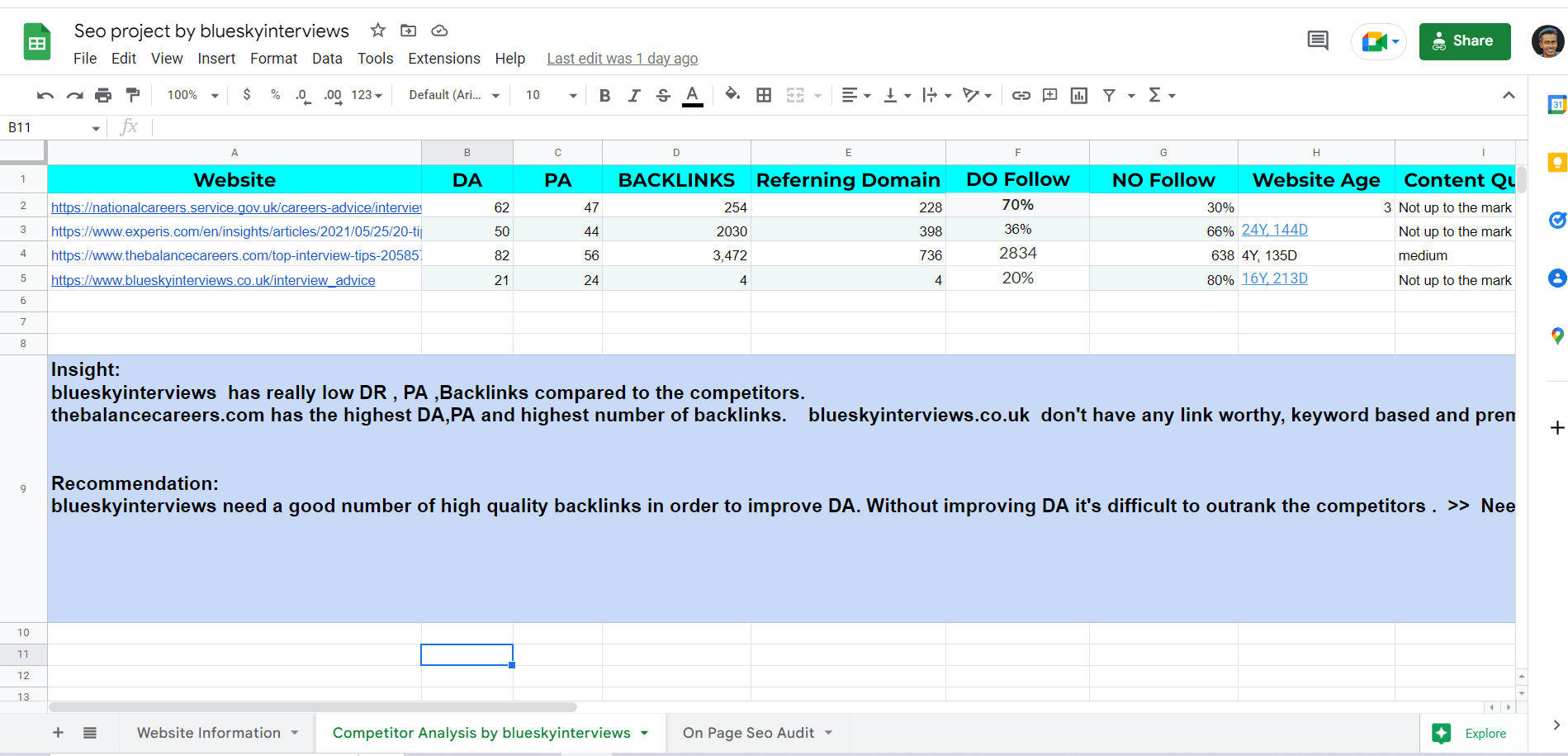Open the horizontal align dropdown
1568x756 pixels.
click(856, 96)
